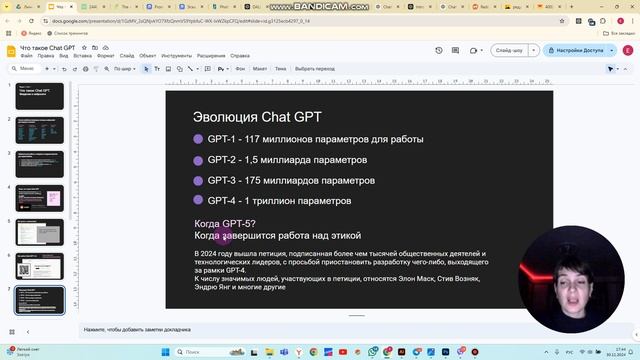Viewport: 640px width, 360px height.
Task: Open move-to-folder icon beside title
Action: (x=95, y=48)
